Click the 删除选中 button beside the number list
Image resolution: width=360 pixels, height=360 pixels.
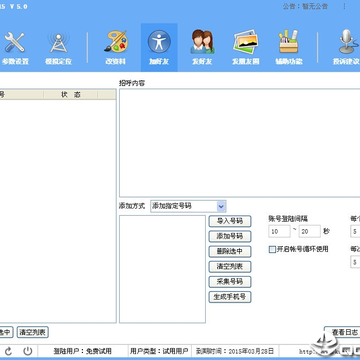[230, 251]
